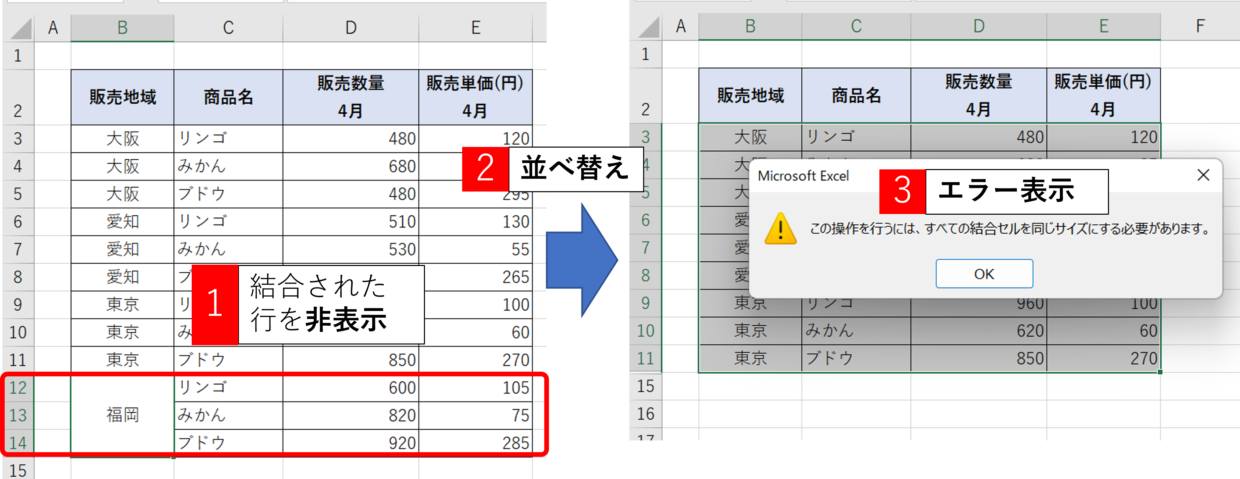Select row 14 header in left worksheet
Viewport: 1240px width, 479px height.
click(17, 441)
